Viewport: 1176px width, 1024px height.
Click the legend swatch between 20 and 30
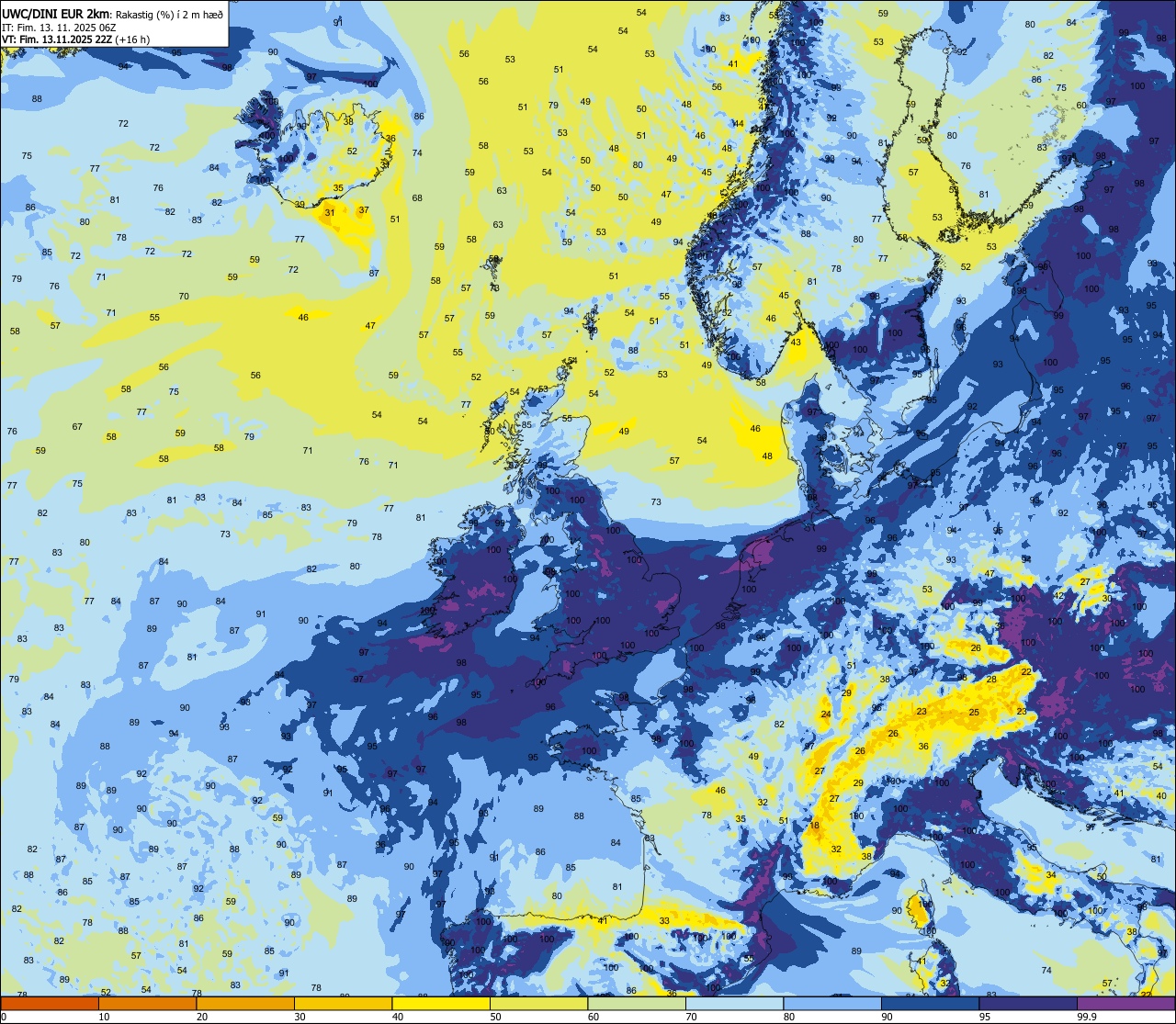pyautogui.click(x=245, y=1003)
